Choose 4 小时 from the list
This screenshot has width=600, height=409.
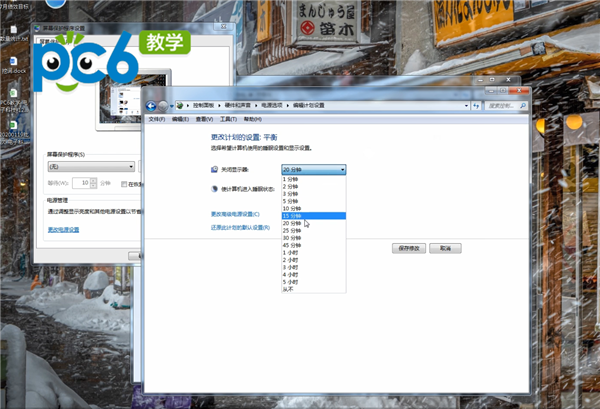point(314,275)
